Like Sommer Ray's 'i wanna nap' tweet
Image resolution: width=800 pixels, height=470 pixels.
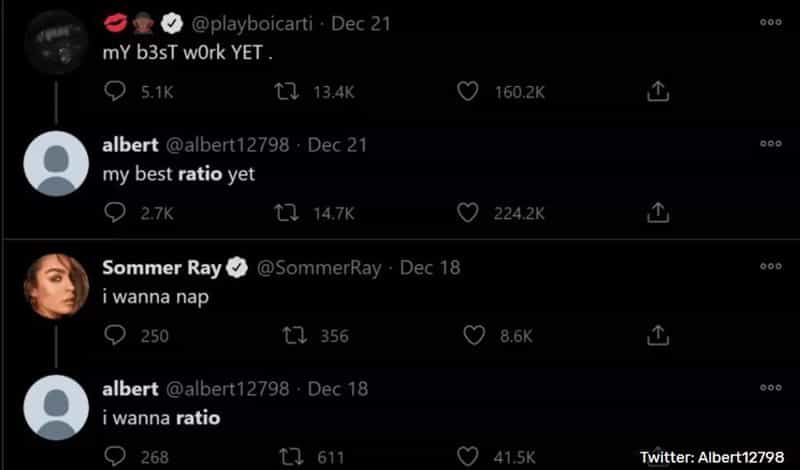pyautogui.click(x=473, y=336)
